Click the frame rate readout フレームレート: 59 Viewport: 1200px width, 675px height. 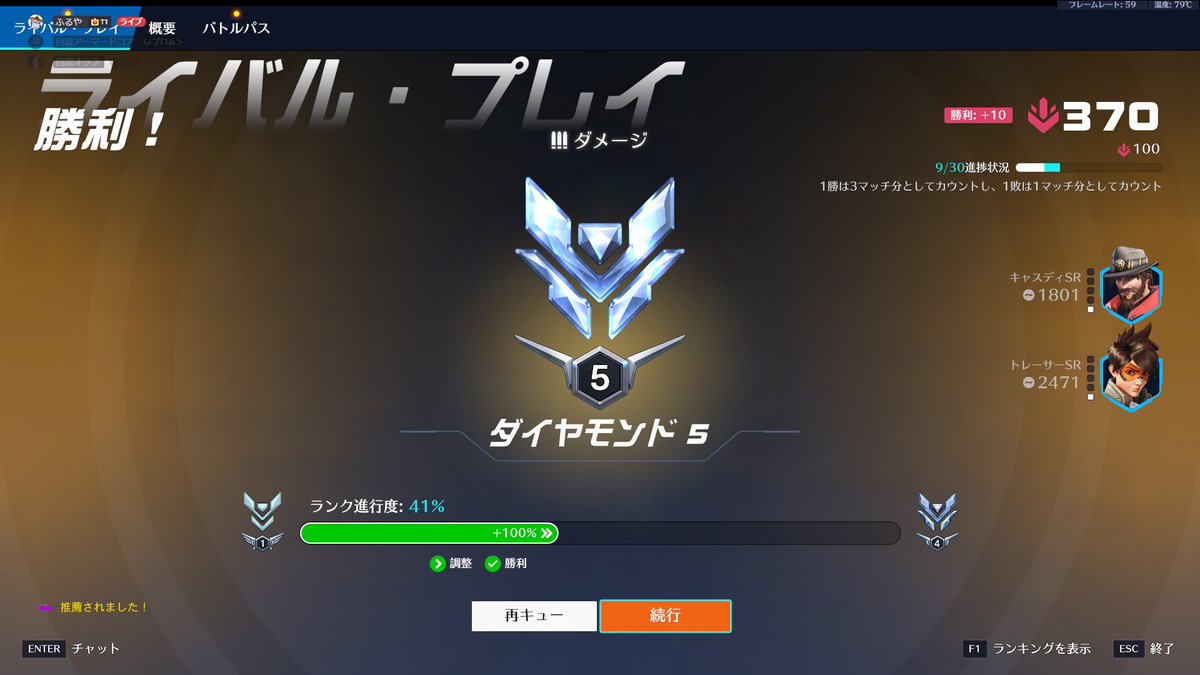click(1102, 5)
